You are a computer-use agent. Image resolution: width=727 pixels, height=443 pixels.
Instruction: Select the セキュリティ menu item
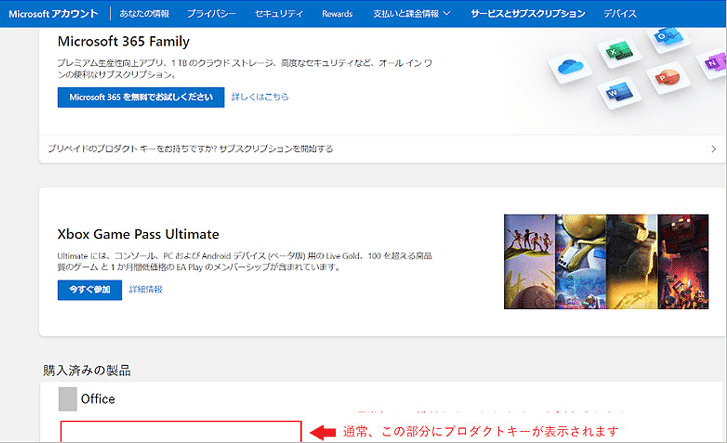(279, 13)
